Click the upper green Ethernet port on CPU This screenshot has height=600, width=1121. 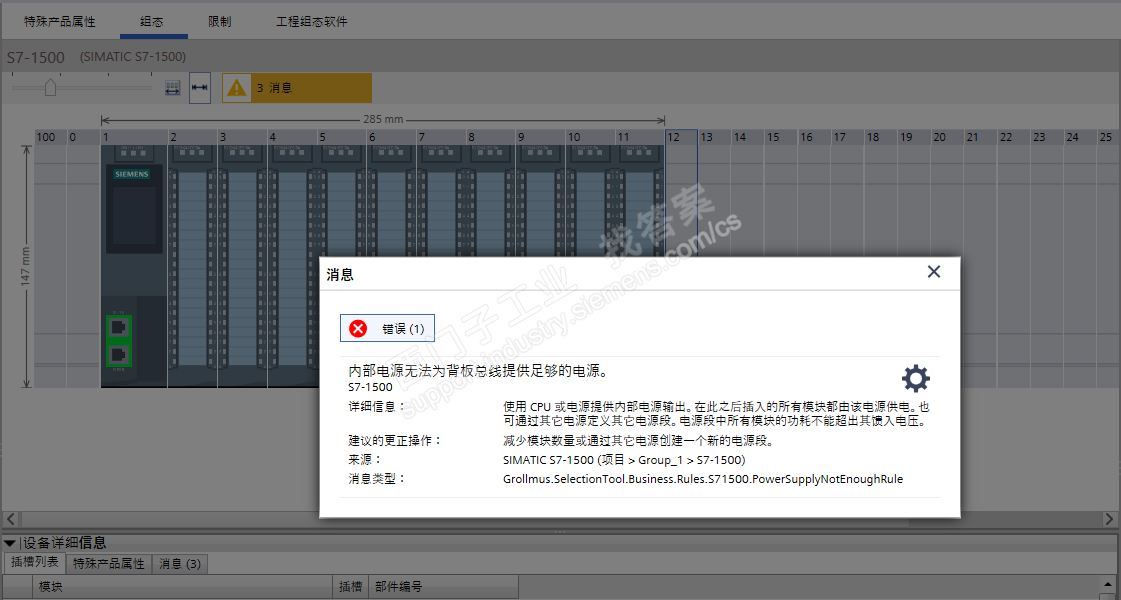point(119,328)
